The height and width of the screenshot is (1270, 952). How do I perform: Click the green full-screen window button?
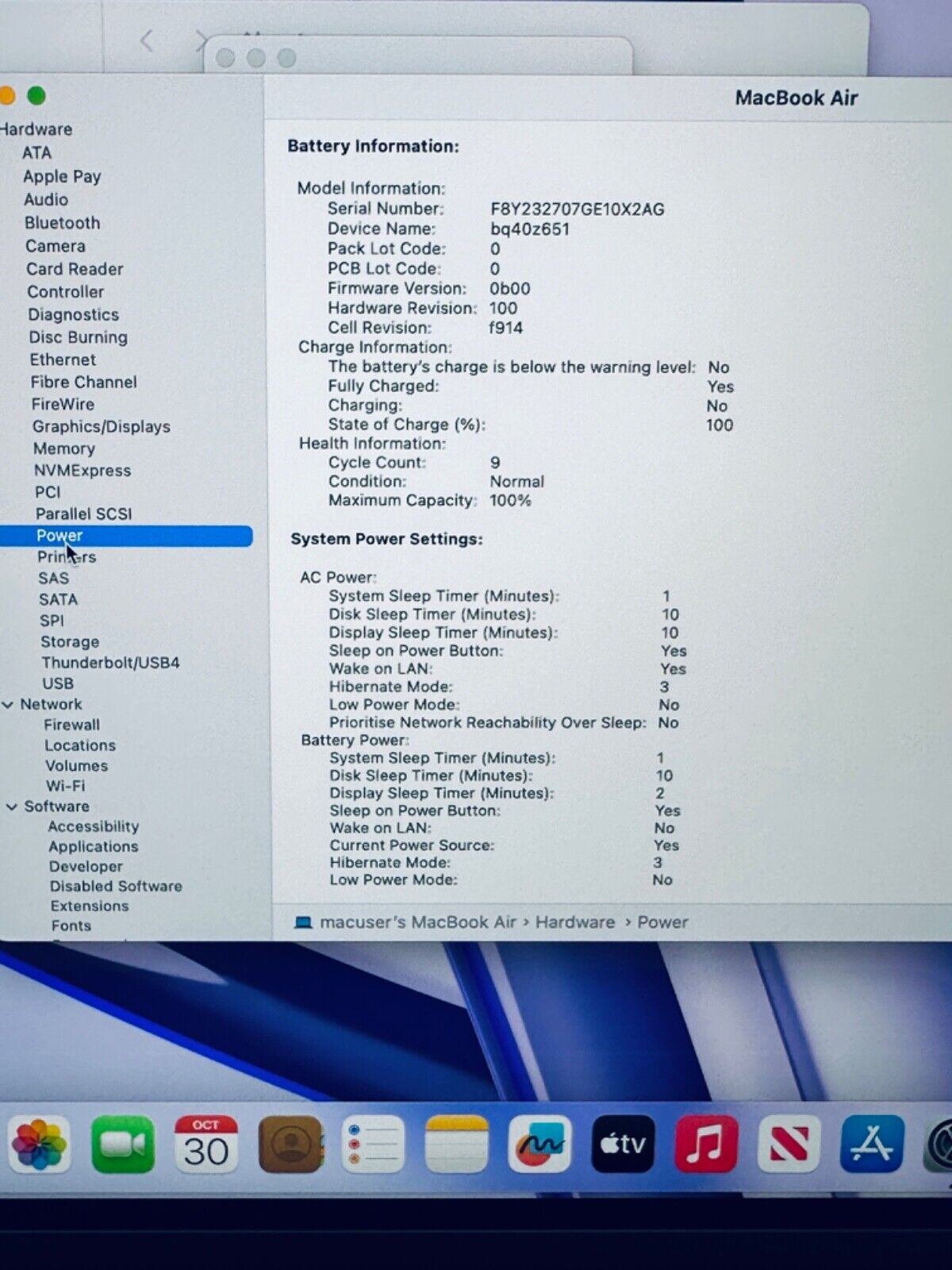pos(36,96)
